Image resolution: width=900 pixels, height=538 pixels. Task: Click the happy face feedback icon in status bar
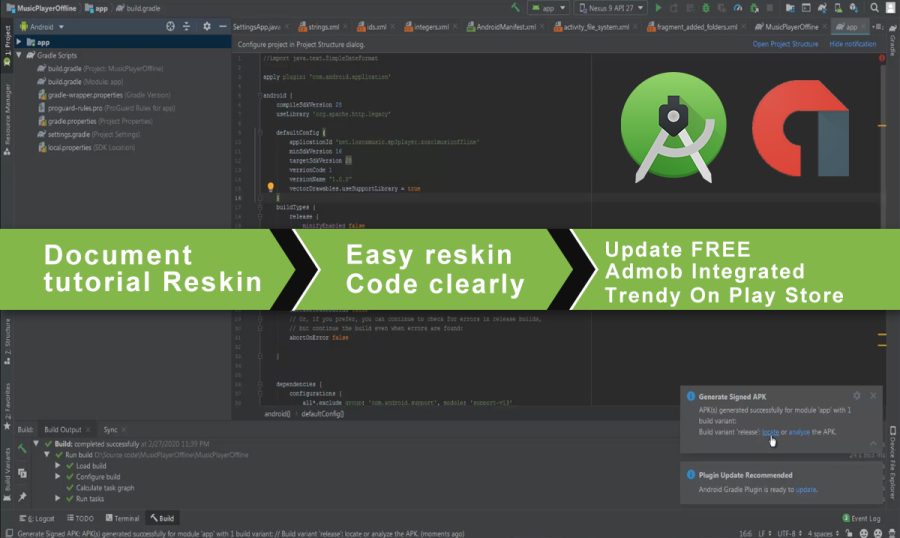(x=864, y=533)
